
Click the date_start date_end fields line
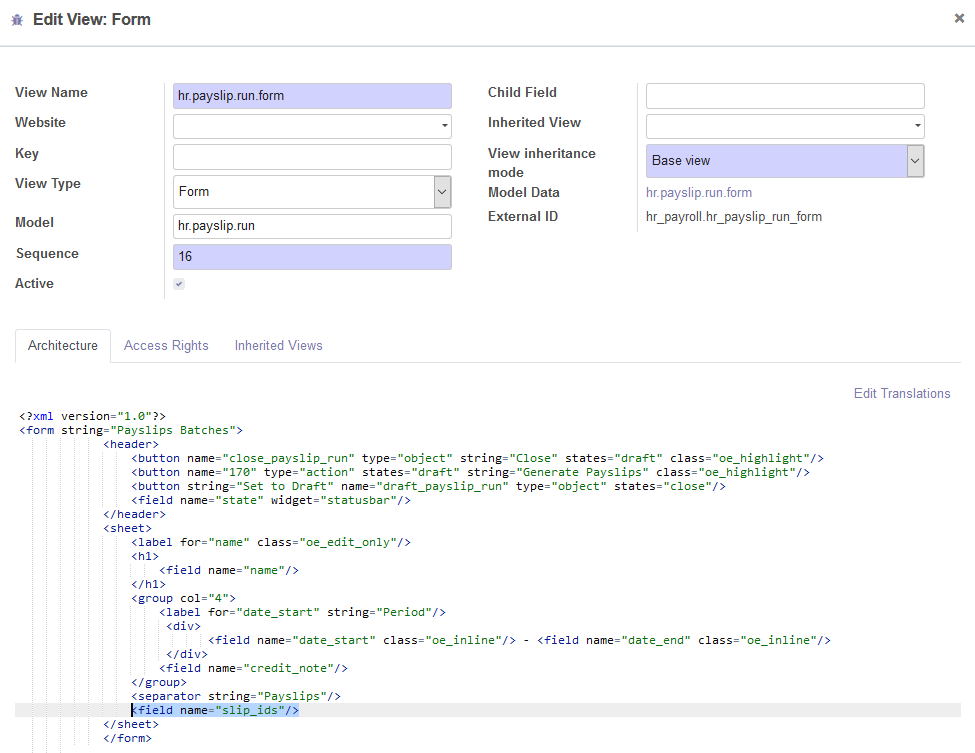[519, 640]
